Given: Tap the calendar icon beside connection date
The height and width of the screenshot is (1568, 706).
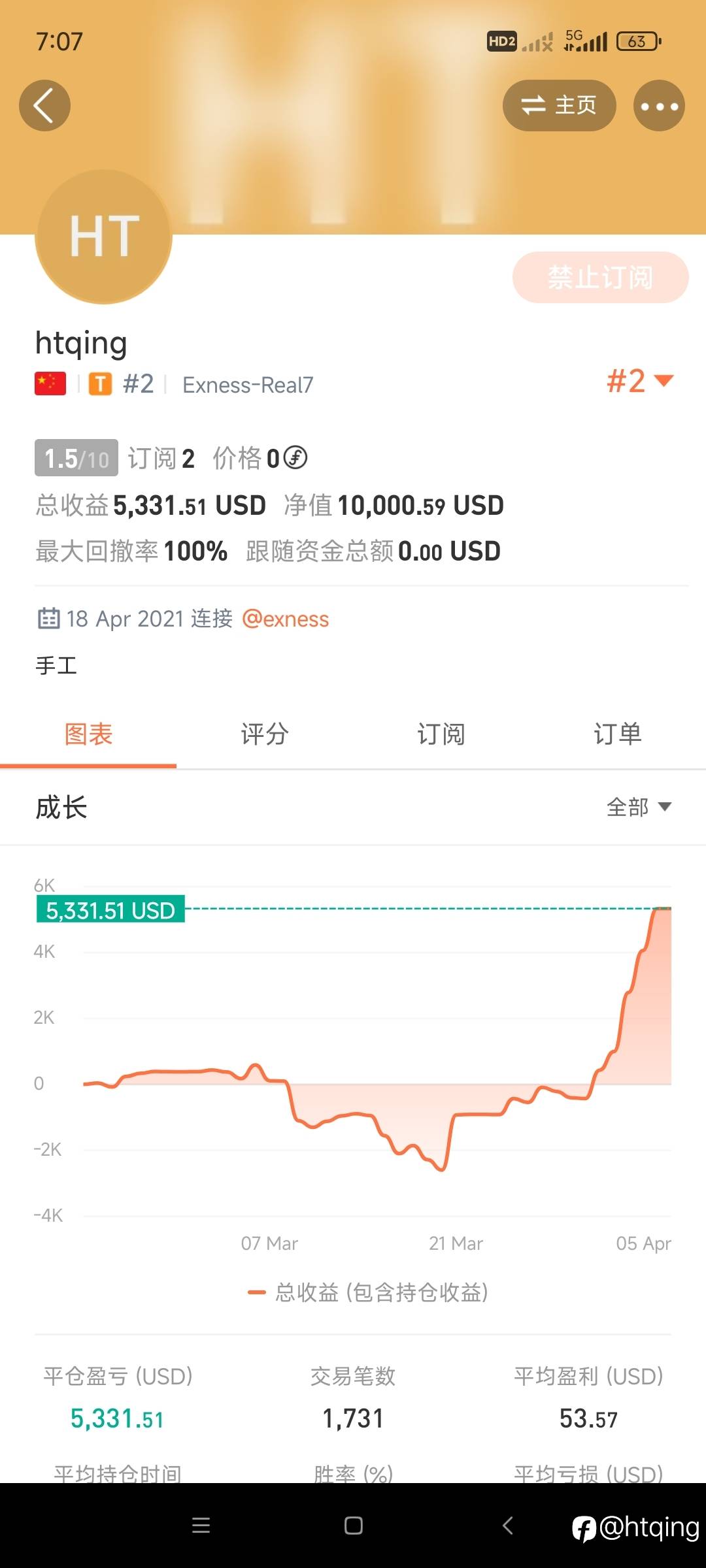Looking at the screenshot, I should tap(49, 618).
